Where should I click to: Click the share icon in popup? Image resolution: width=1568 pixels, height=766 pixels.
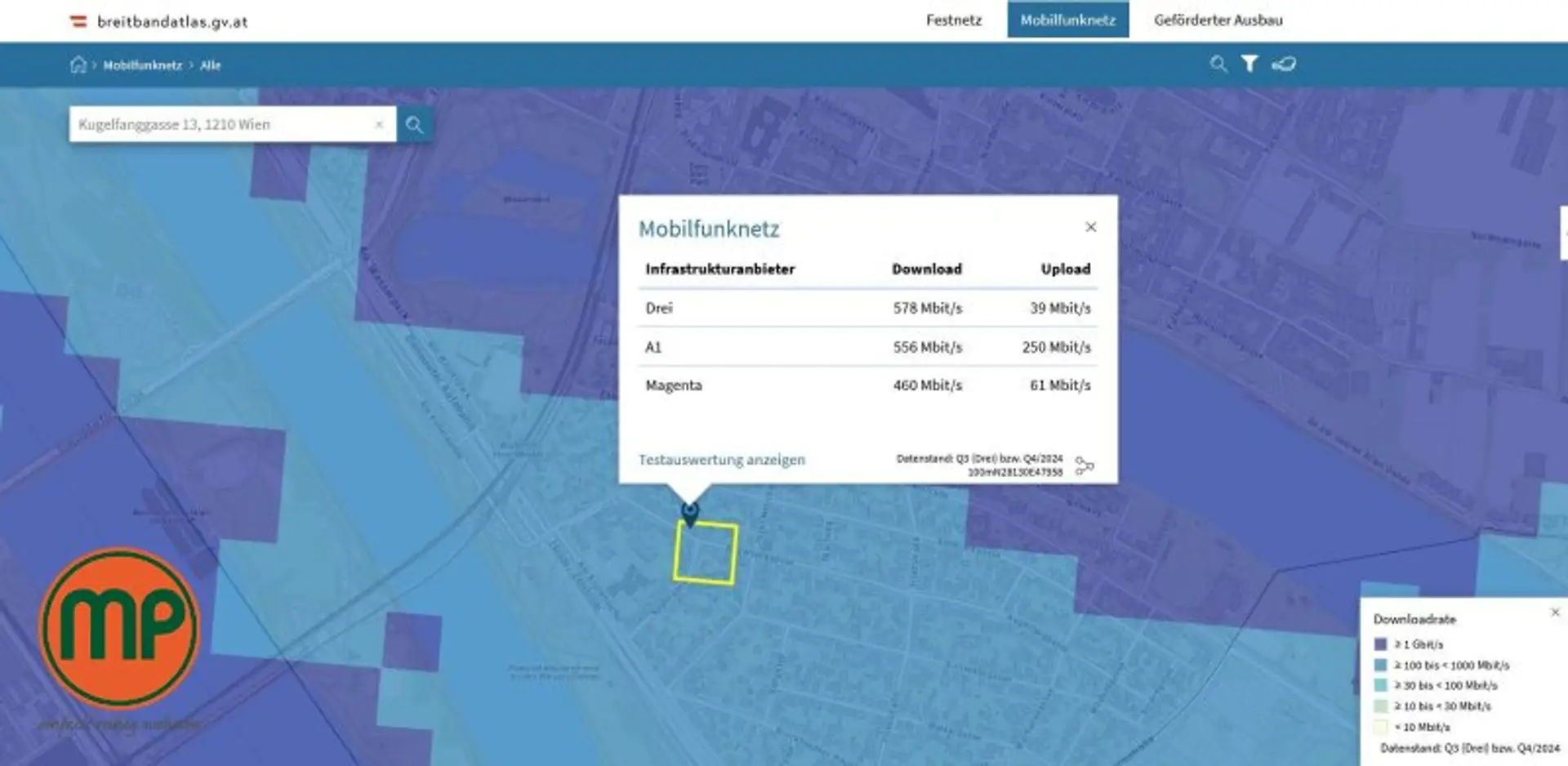(1085, 465)
